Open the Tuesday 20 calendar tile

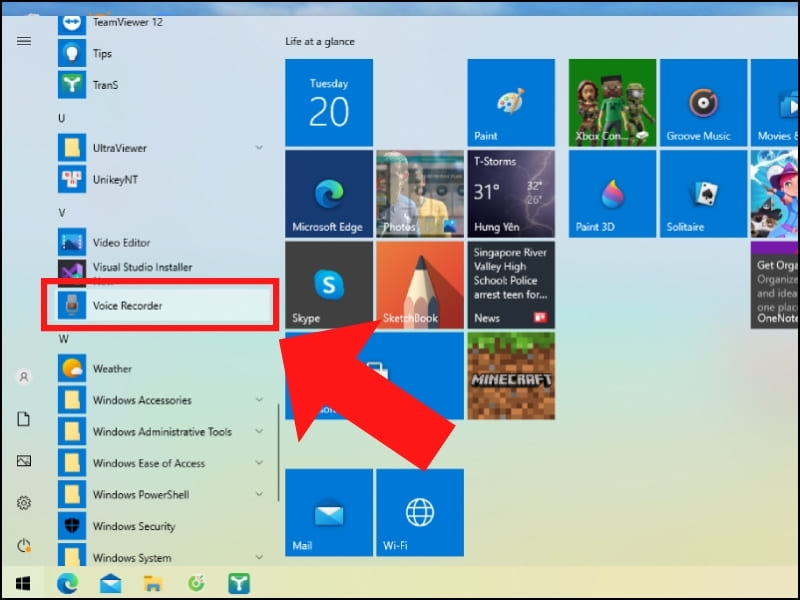point(329,103)
